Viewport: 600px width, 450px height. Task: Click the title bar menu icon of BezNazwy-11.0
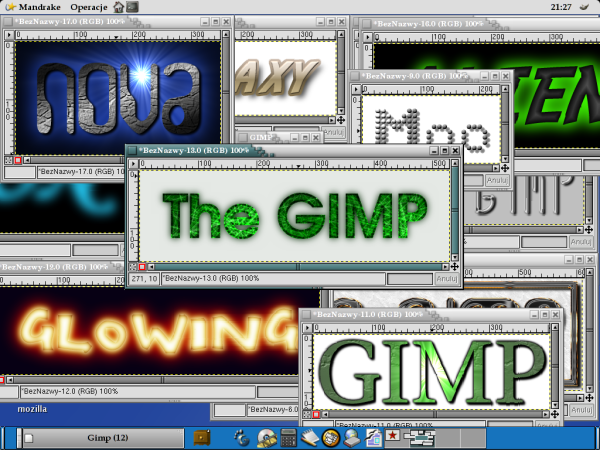(x=306, y=315)
